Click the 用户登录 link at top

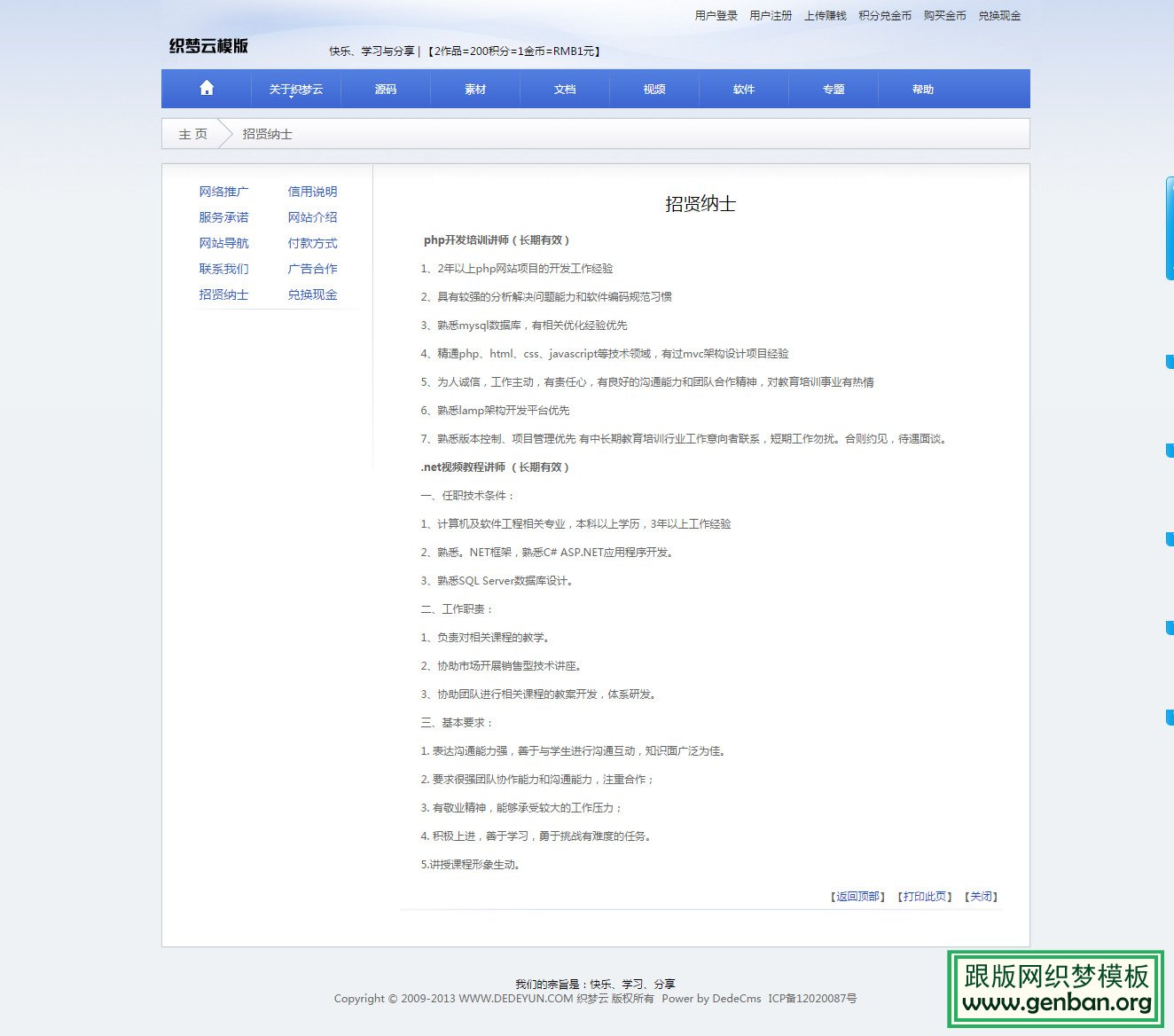coord(716,15)
